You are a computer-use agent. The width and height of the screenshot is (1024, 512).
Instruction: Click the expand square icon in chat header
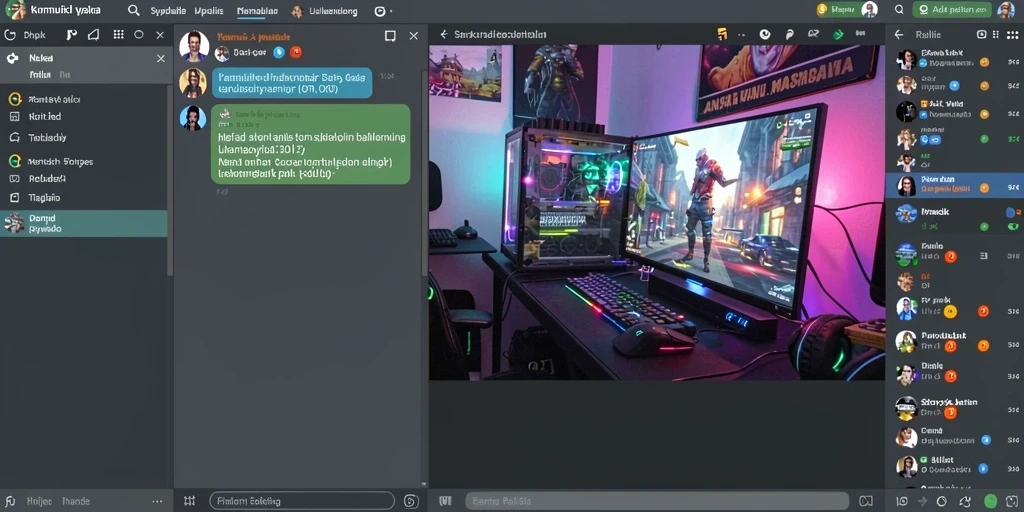tap(390, 36)
